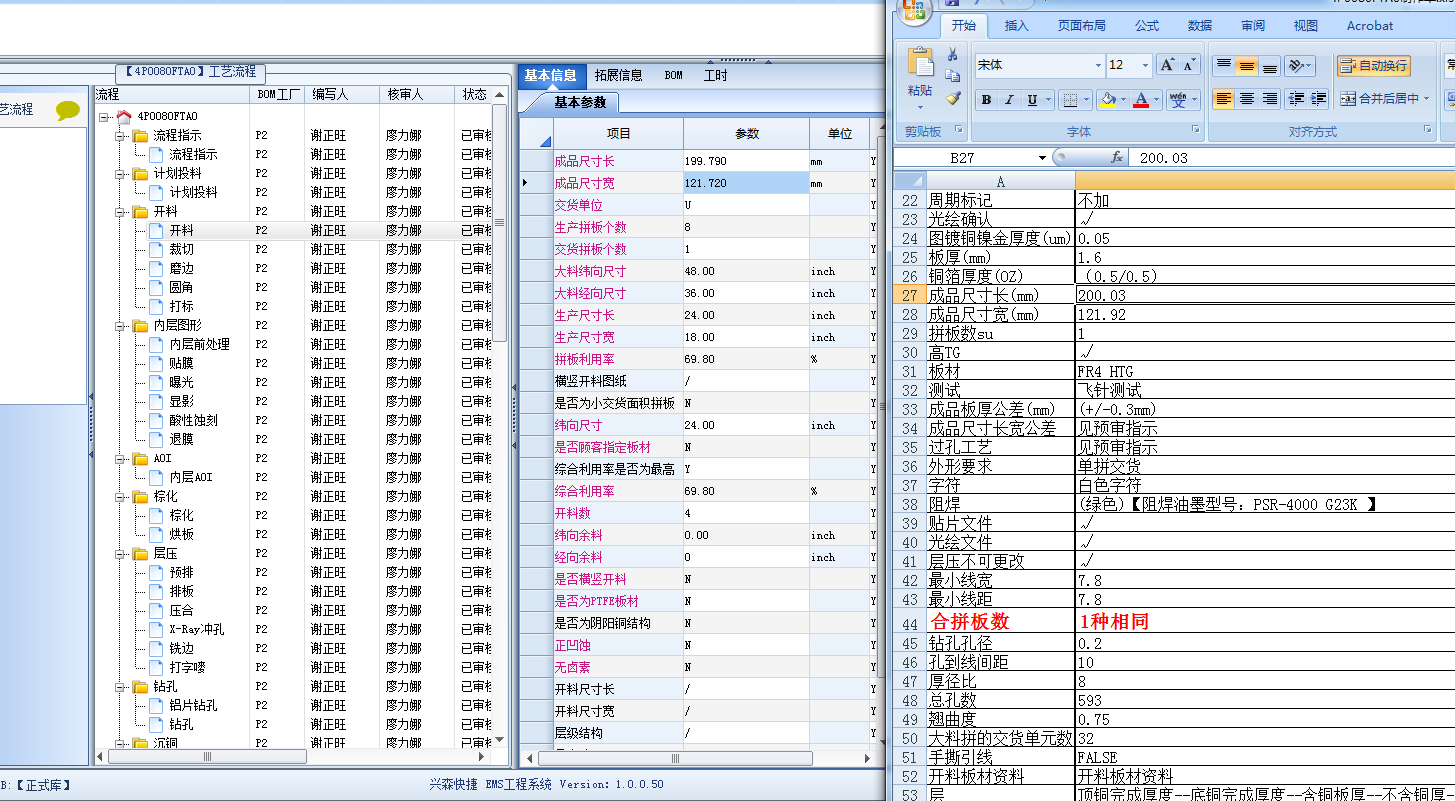Viewport: 1455px width, 801px height.
Task: Switch to BOM tab in EMS
Action: point(673,75)
